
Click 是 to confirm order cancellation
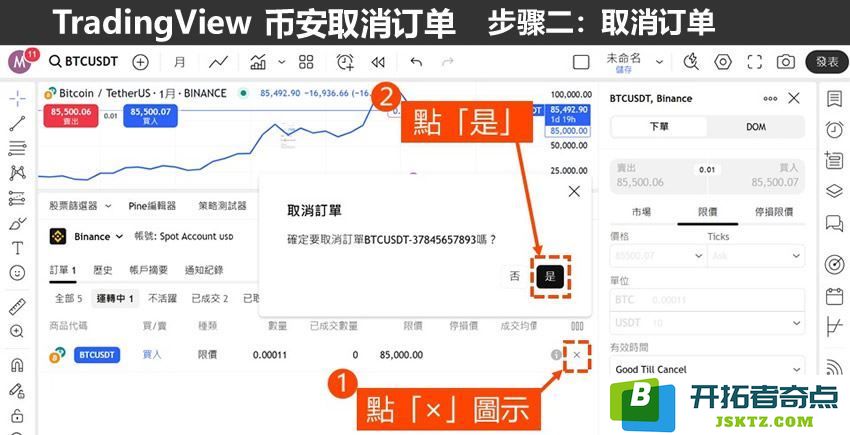[550, 277]
